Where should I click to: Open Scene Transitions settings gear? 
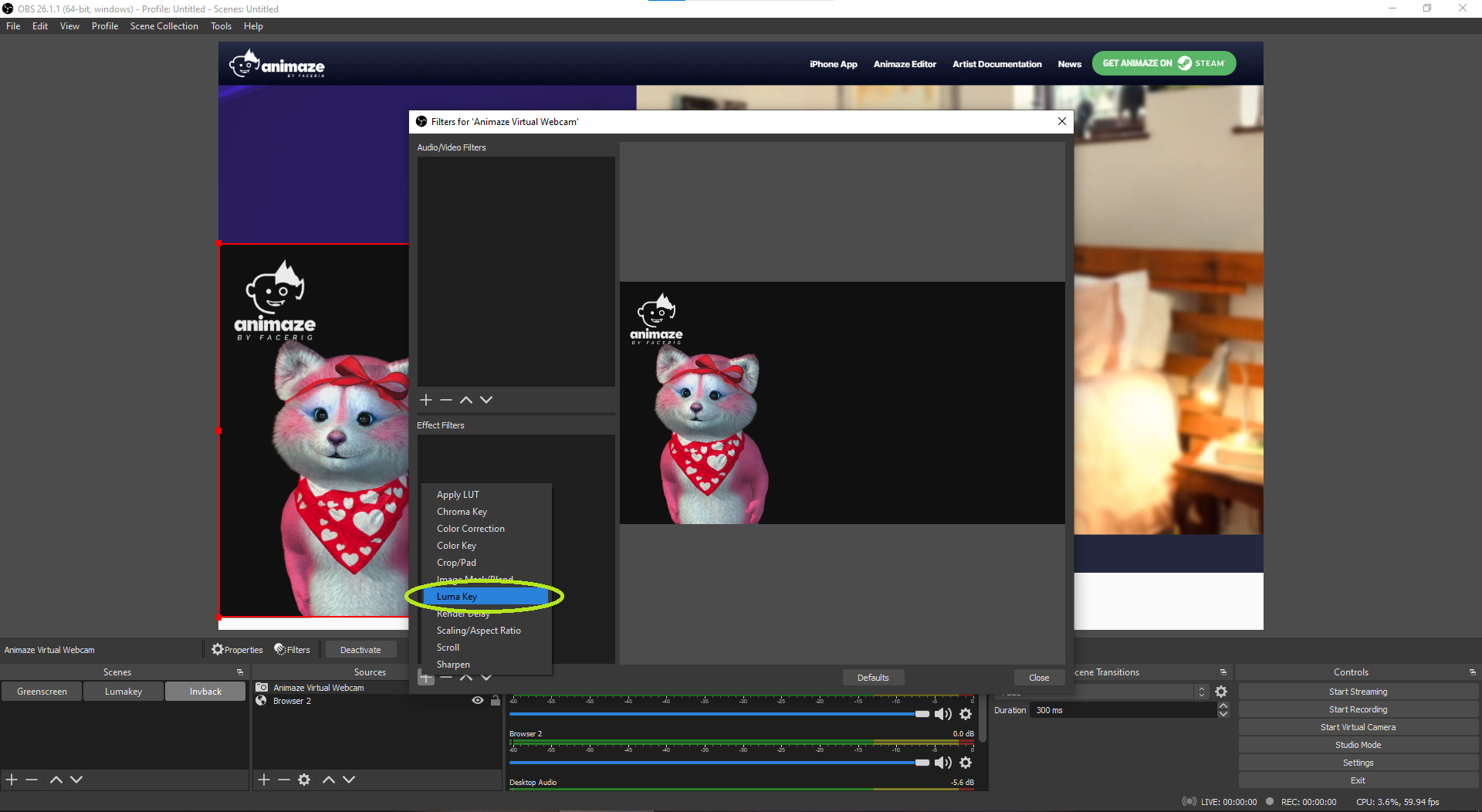click(x=1221, y=692)
